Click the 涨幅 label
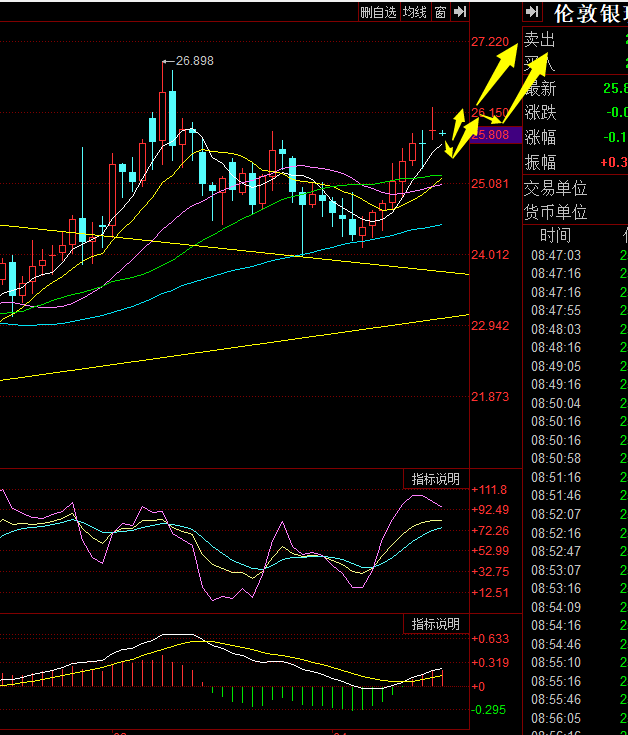The height and width of the screenshot is (735, 628). pos(540,137)
